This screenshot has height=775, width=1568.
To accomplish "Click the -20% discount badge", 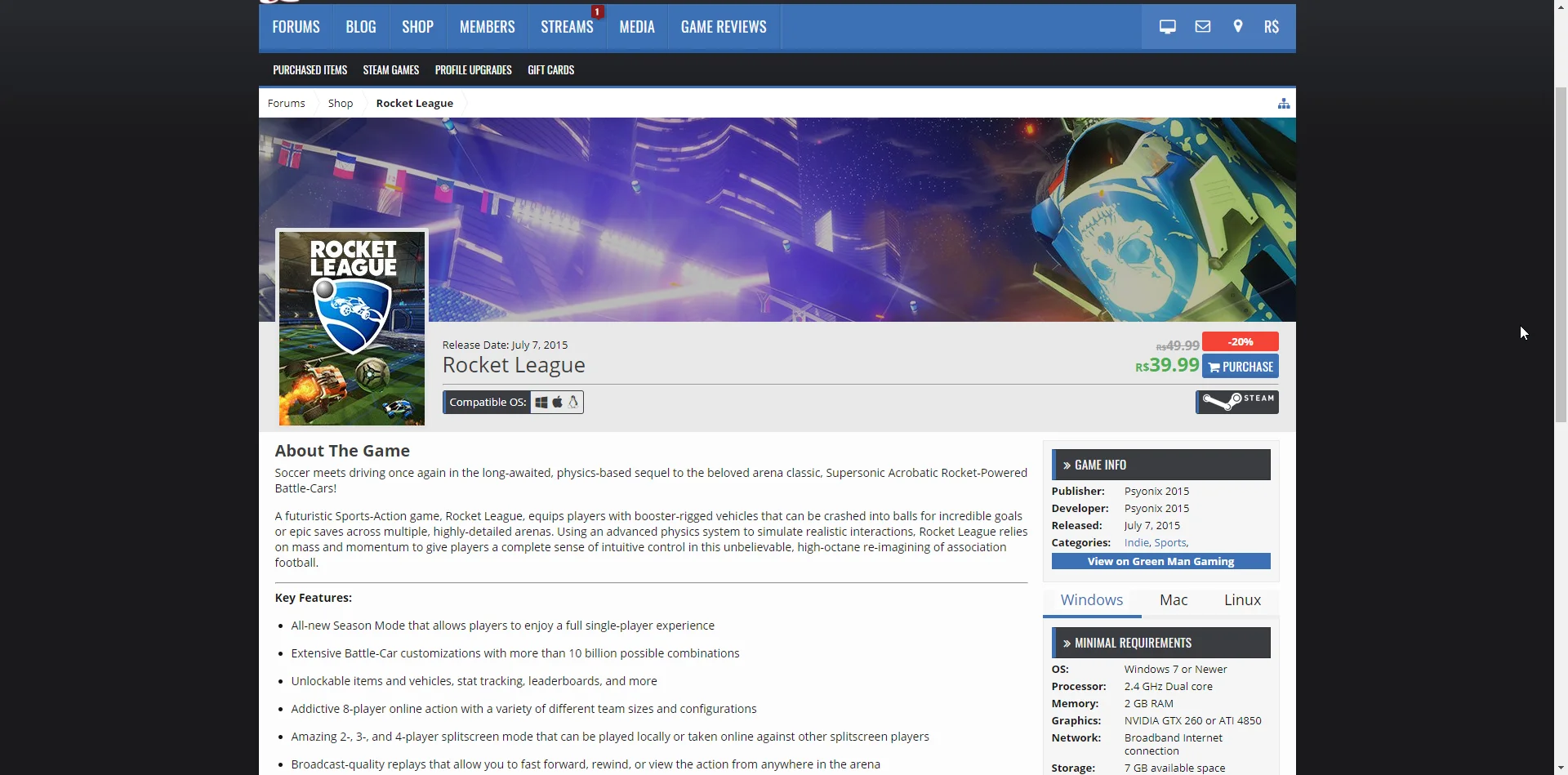I will (x=1240, y=341).
